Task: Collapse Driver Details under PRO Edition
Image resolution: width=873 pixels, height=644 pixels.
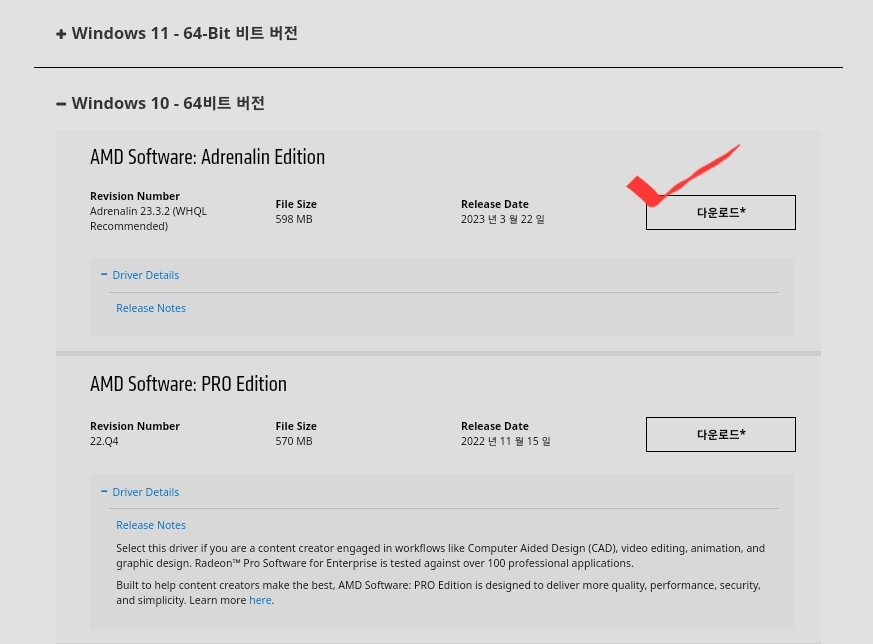Action: pyautogui.click(x=140, y=492)
